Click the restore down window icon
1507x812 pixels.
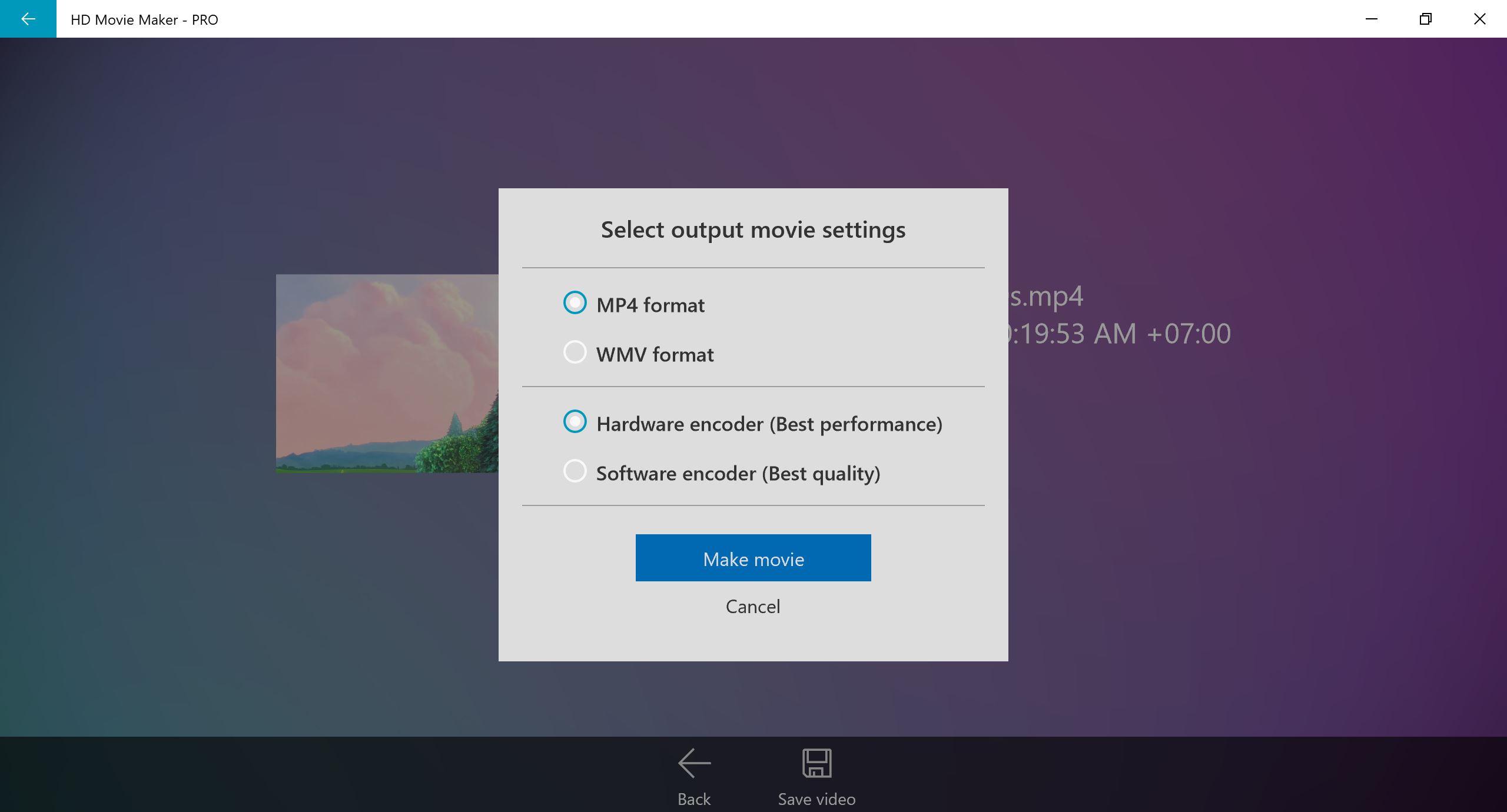1425,19
